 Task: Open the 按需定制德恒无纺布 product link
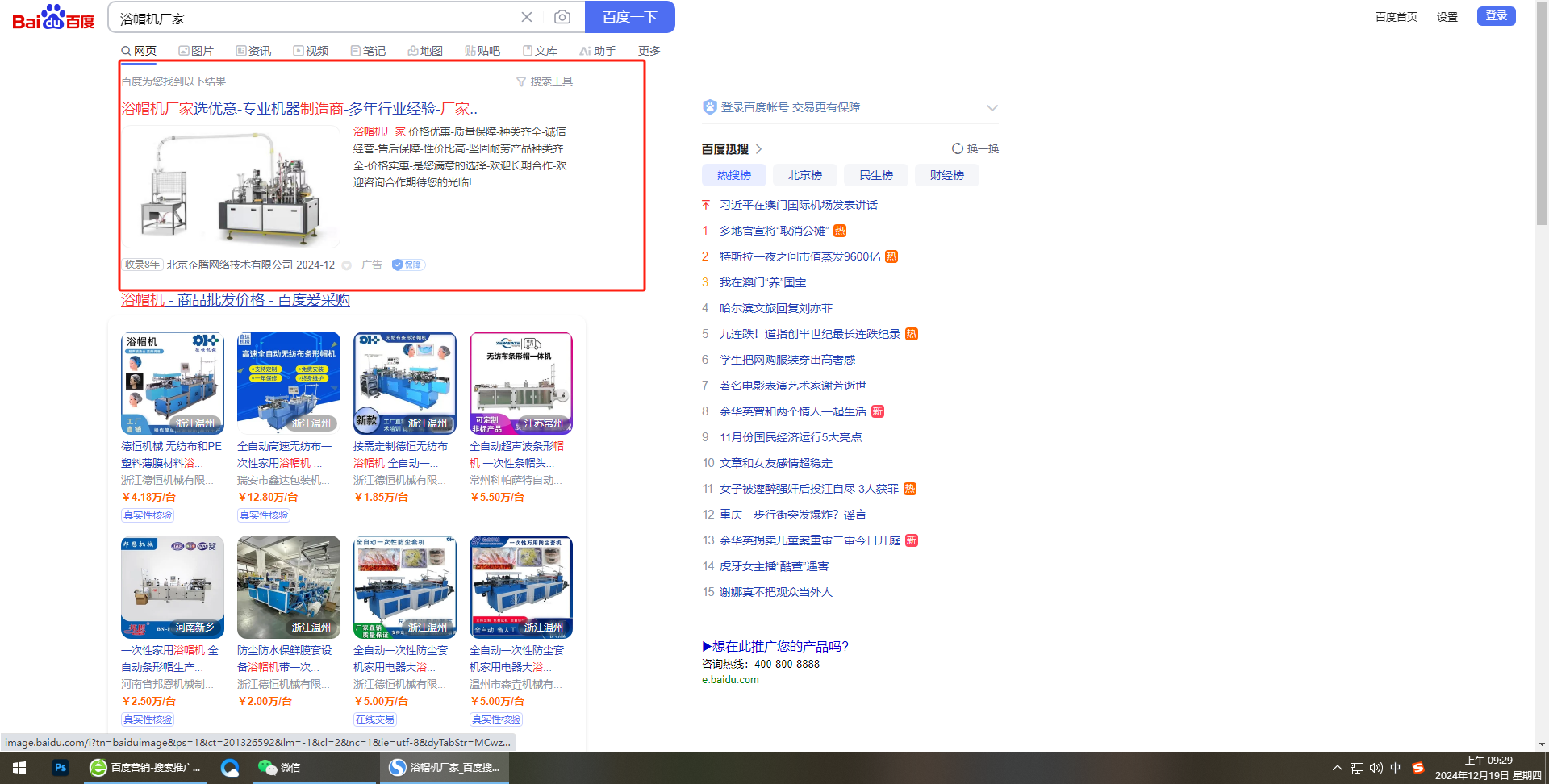tap(400, 454)
